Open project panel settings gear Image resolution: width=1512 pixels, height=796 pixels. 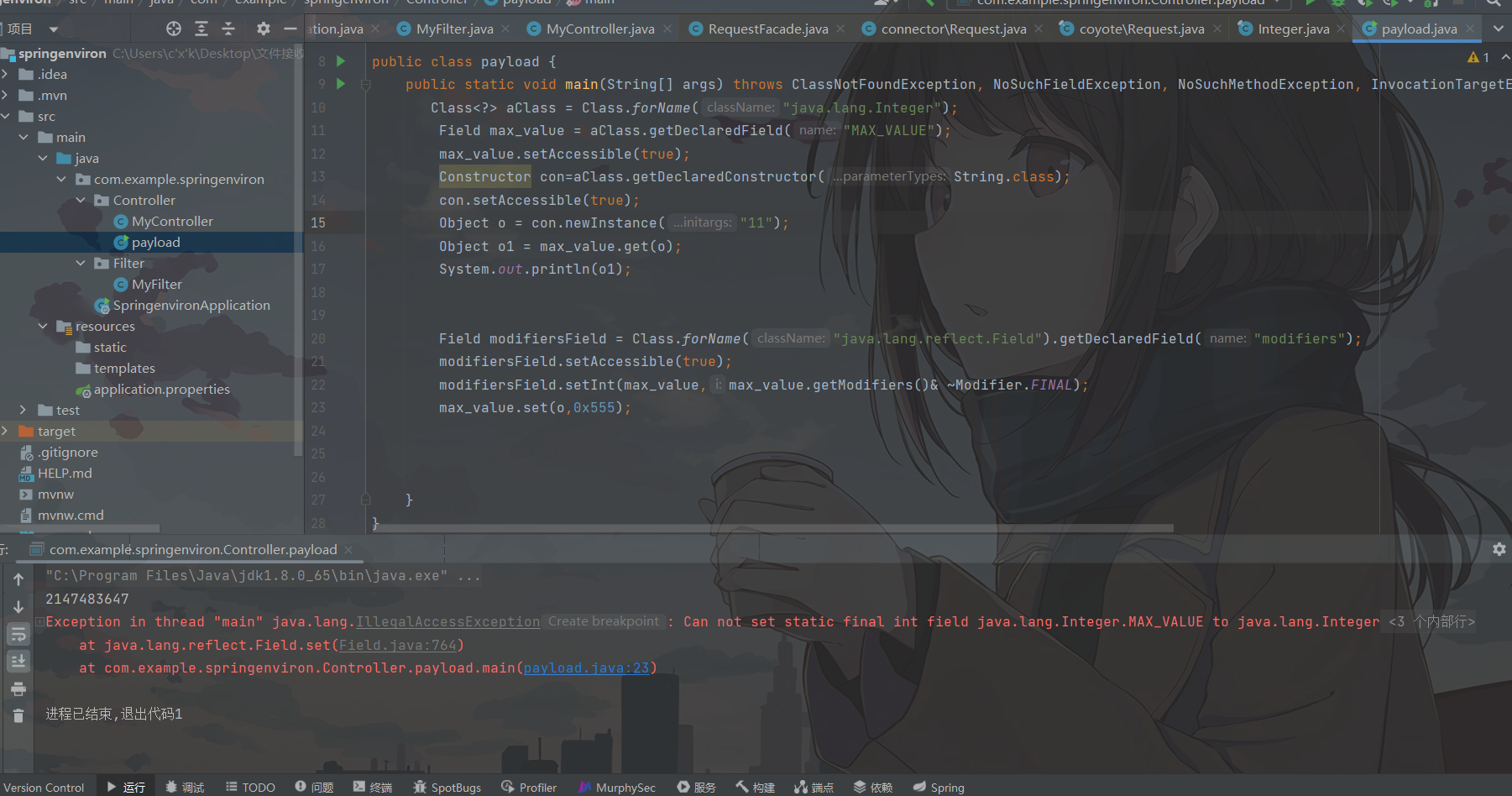pos(264,29)
